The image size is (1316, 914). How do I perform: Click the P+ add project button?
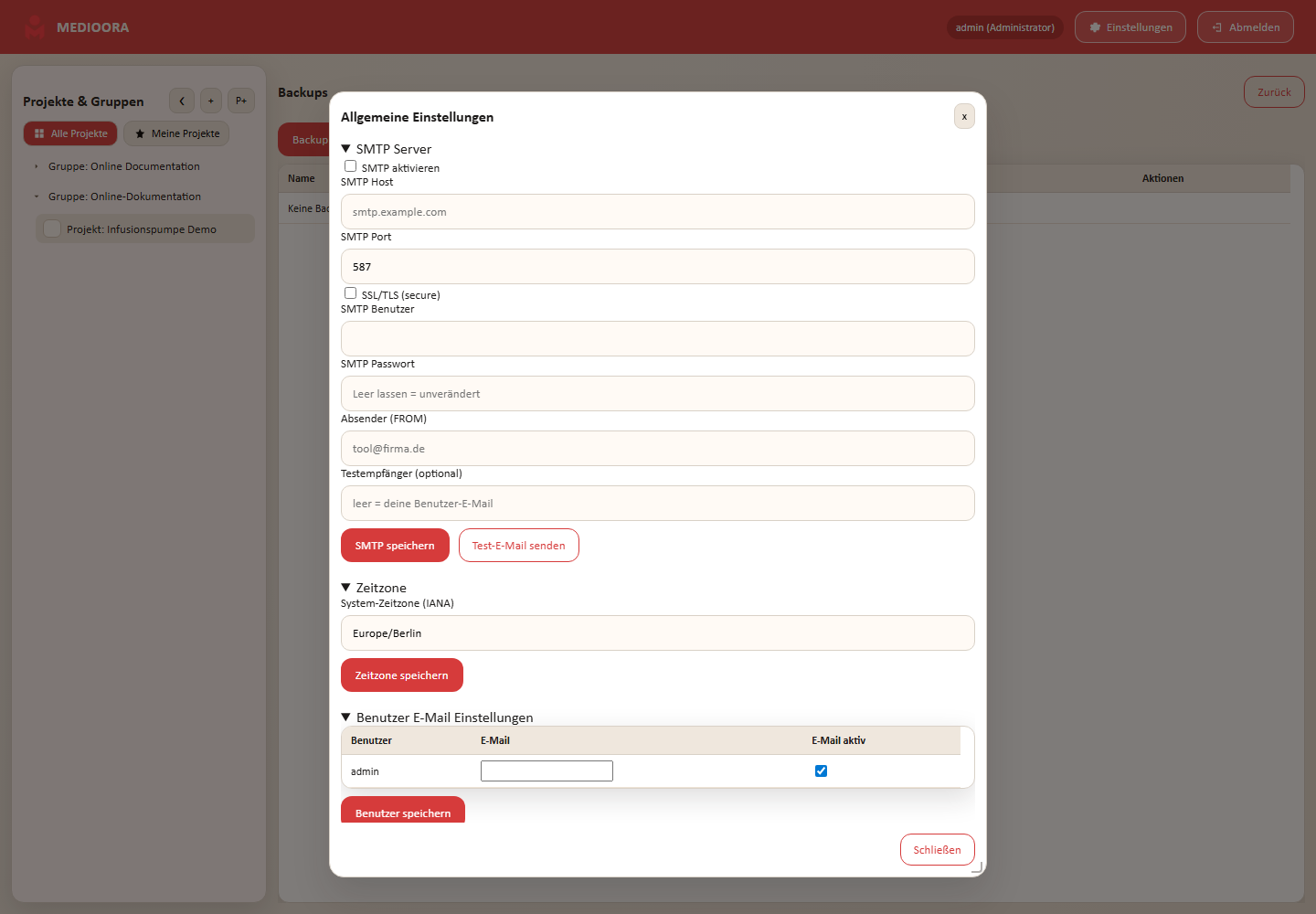241,101
